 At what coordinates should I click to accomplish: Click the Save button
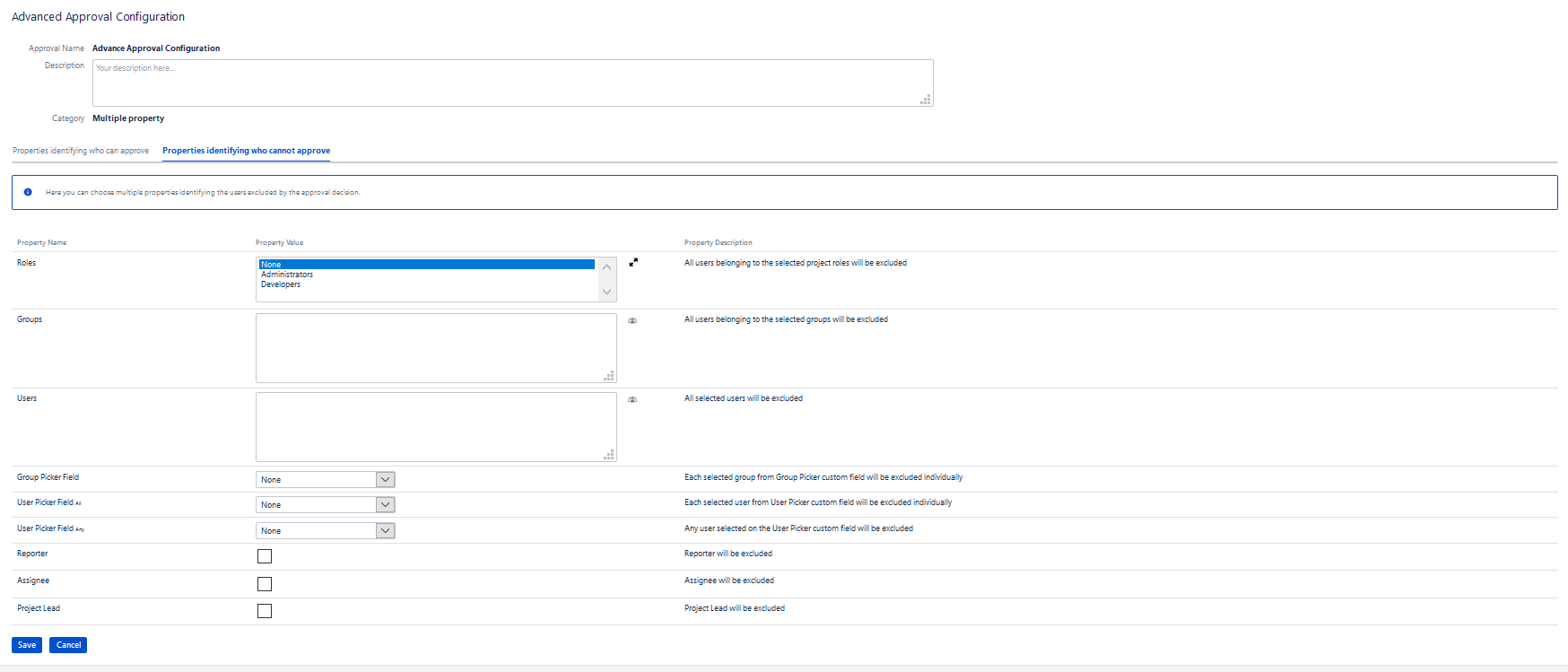(27, 645)
